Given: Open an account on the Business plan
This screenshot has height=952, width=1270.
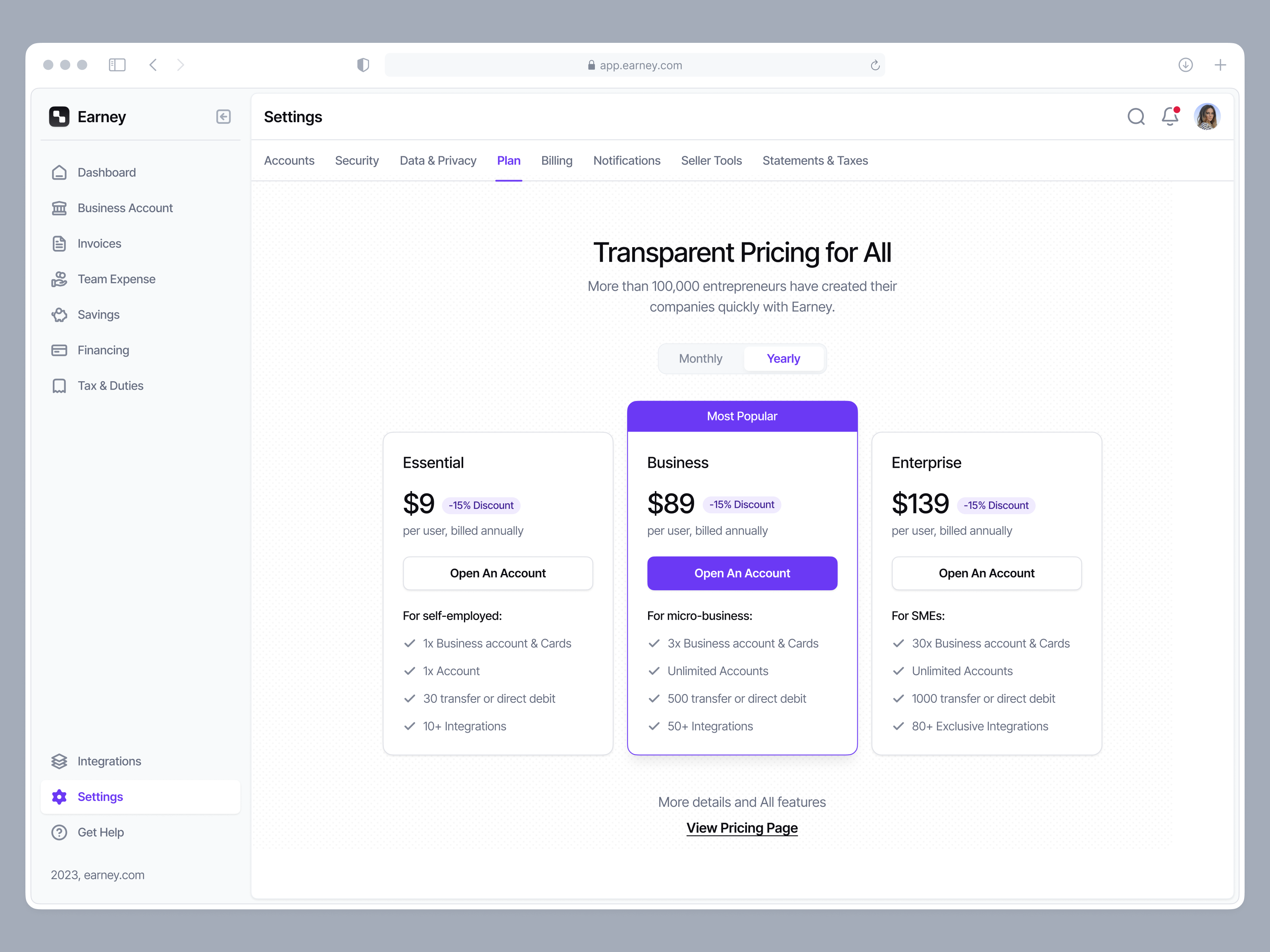Looking at the screenshot, I should (x=742, y=573).
